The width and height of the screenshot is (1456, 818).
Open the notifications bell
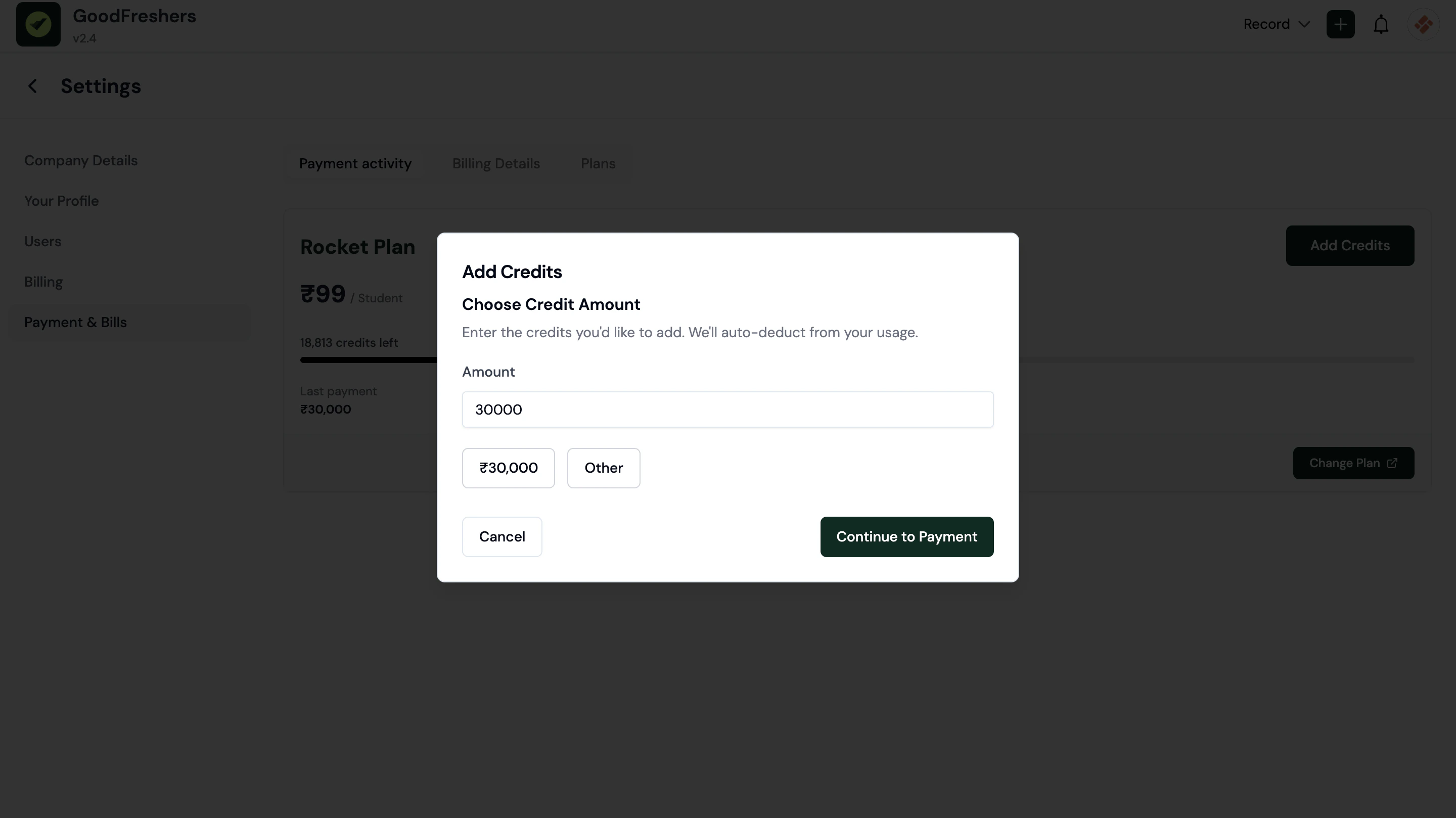tap(1381, 24)
